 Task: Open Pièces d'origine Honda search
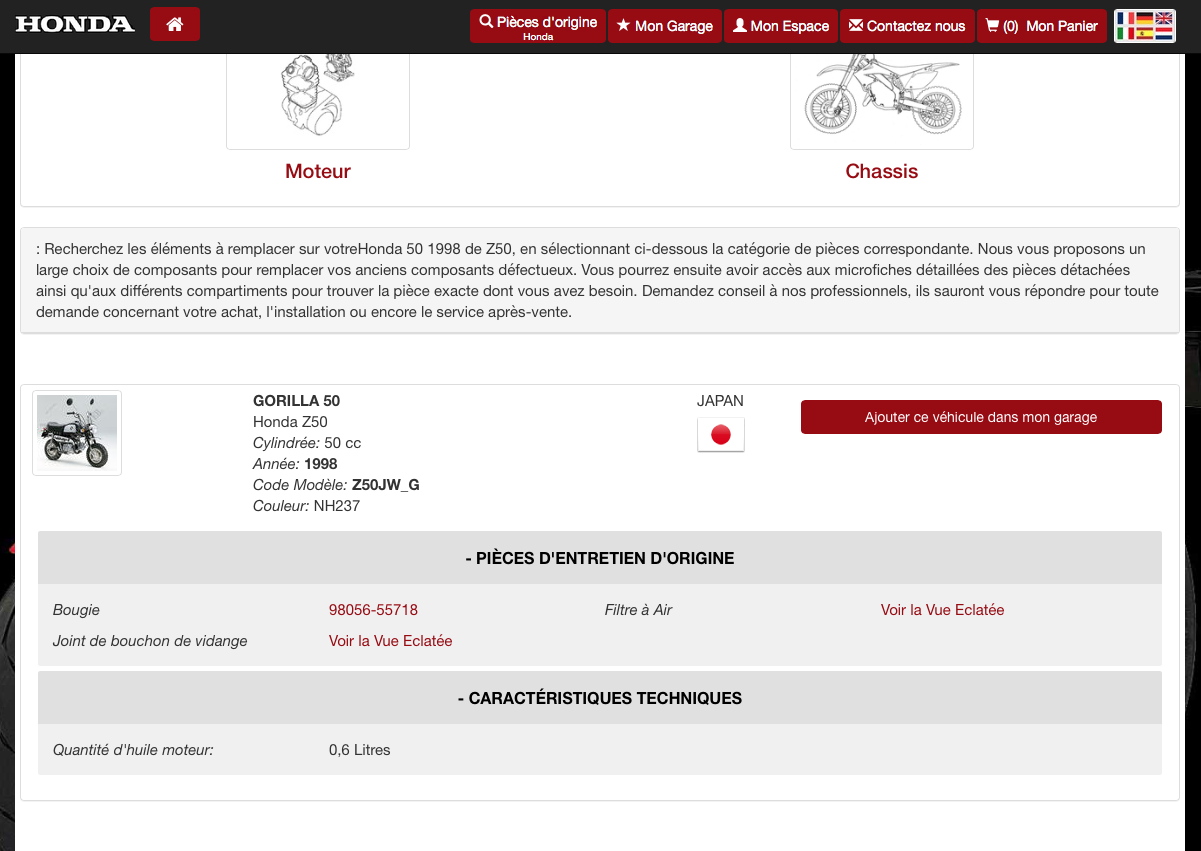pyautogui.click(x=538, y=26)
